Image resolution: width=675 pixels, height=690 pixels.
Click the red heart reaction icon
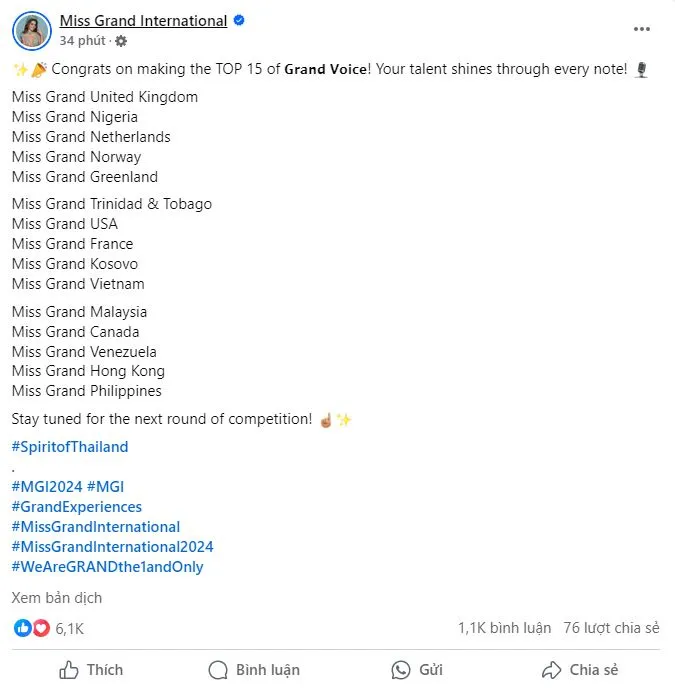(40, 628)
